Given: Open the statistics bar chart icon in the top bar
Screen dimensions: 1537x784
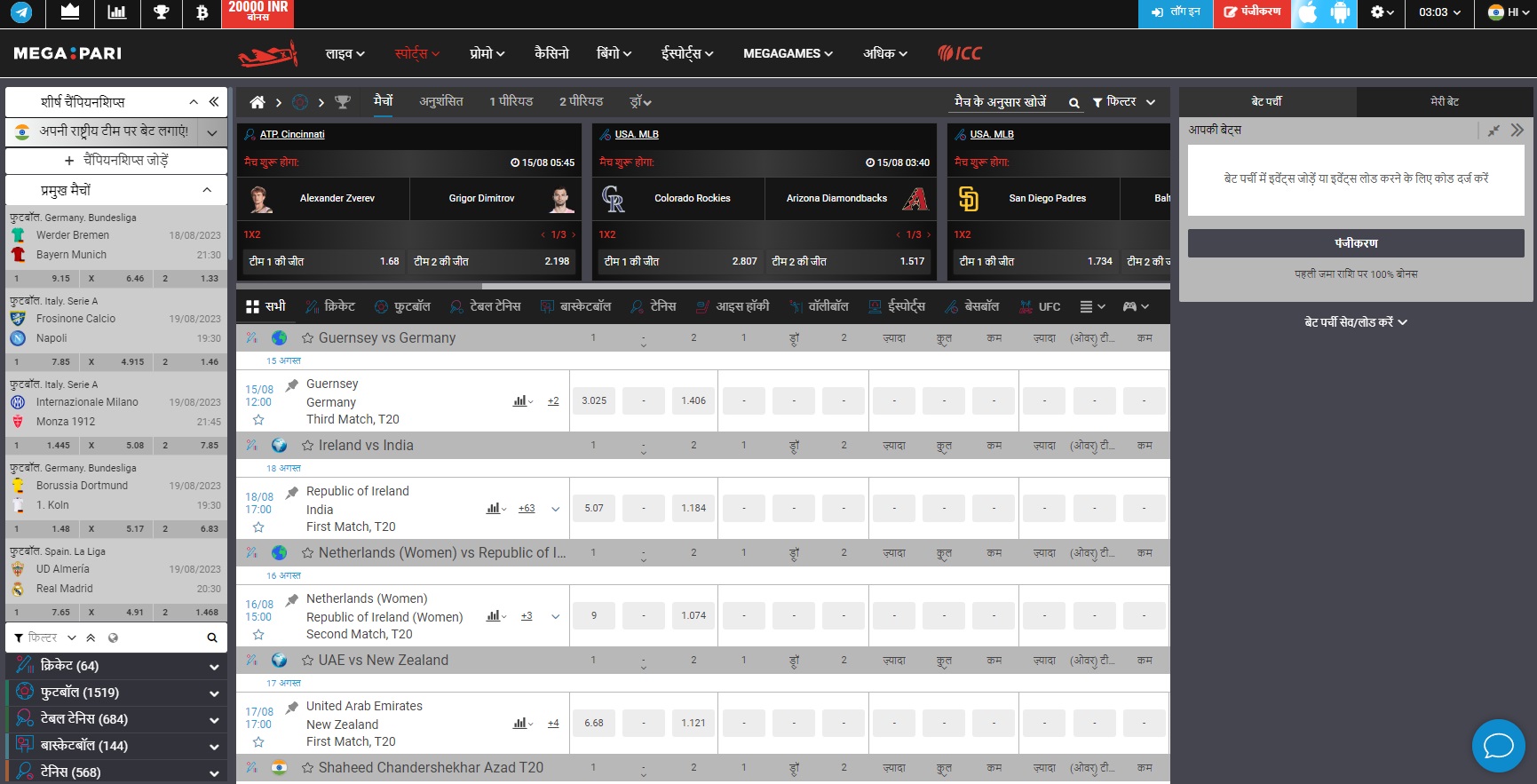Looking at the screenshot, I should click(116, 12).
